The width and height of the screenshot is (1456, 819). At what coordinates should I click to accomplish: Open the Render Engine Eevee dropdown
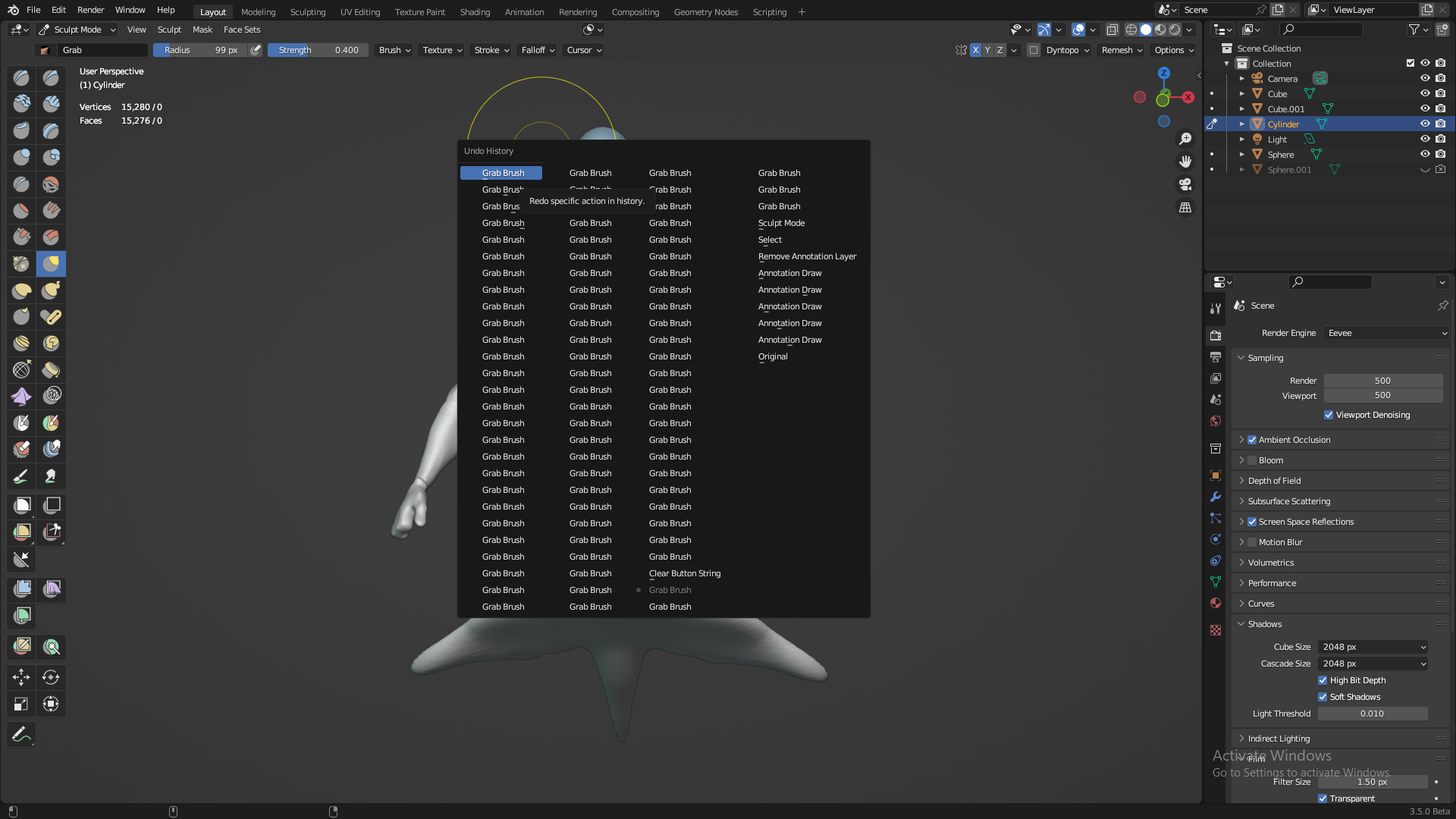(x=1386, y=333)
